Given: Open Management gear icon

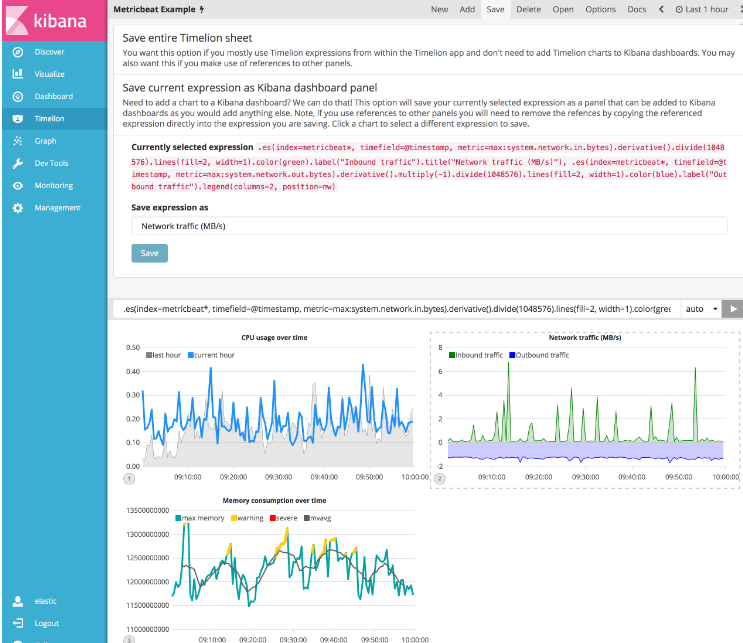Looking at the screenshot, I should pyautogui.click(x=17, y=208).
